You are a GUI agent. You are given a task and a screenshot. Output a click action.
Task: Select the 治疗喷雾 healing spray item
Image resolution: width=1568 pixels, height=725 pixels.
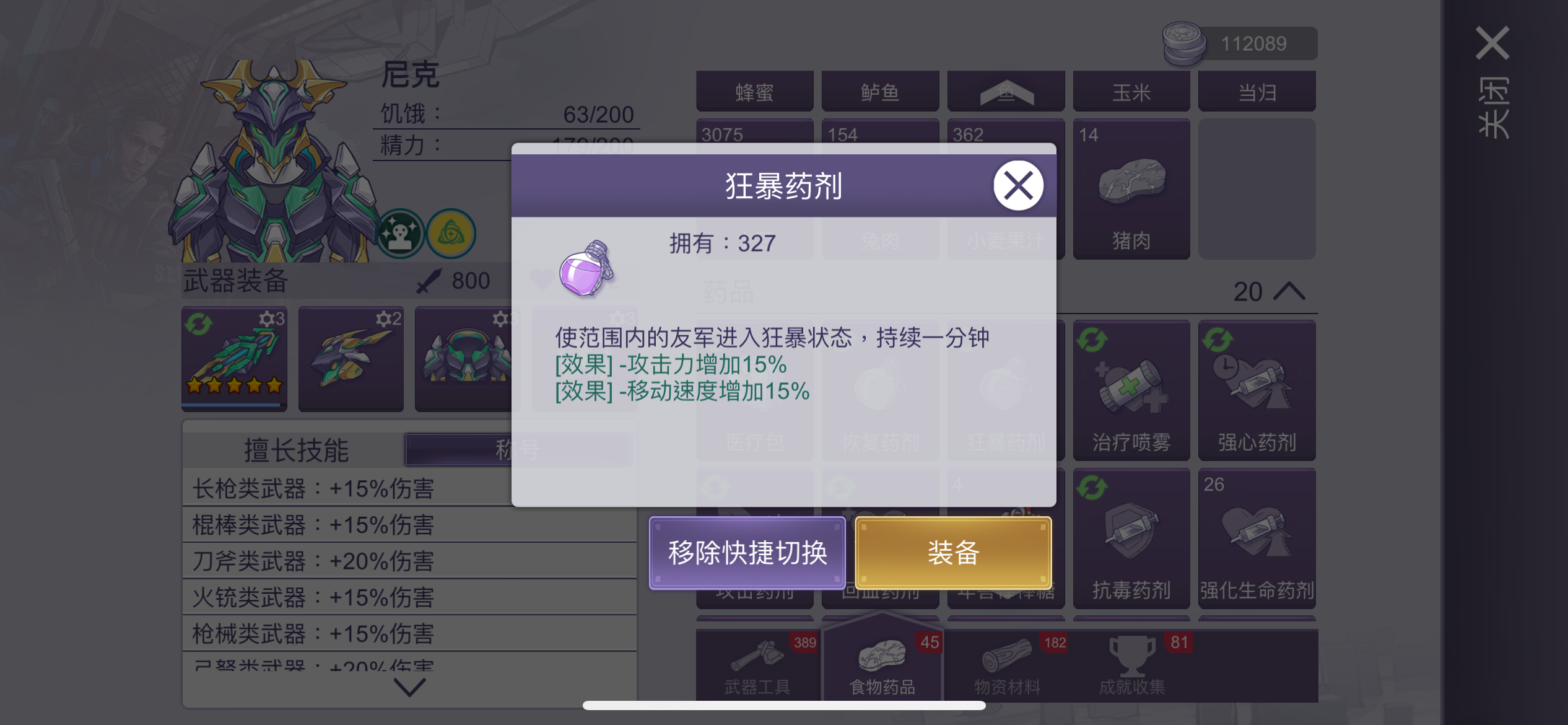pyautogui.click(x=1131, y=390)
